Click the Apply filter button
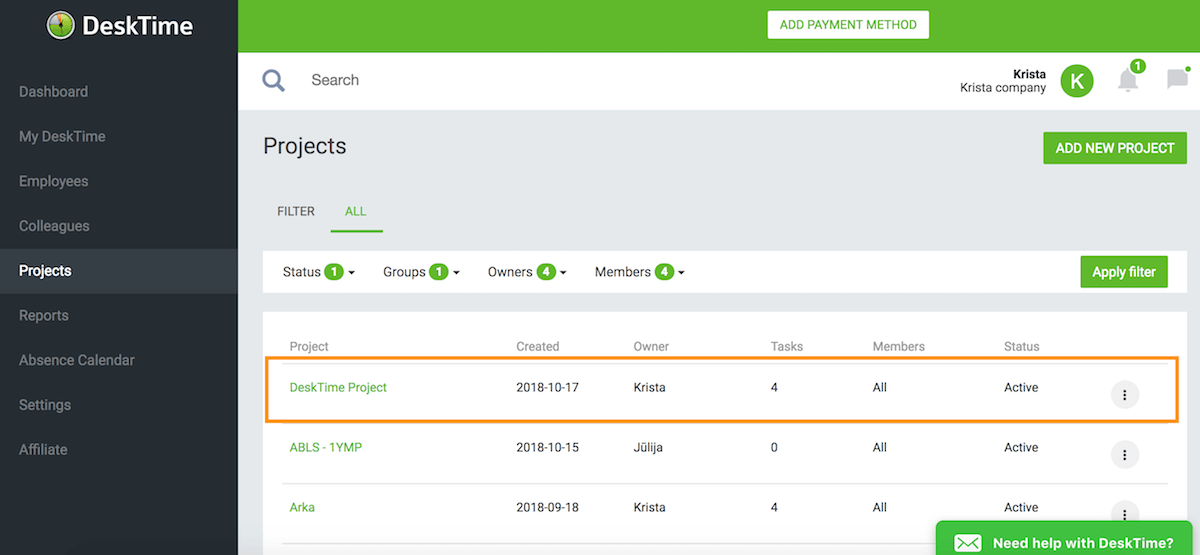1200x555 pixels. tap(1124, 272)
